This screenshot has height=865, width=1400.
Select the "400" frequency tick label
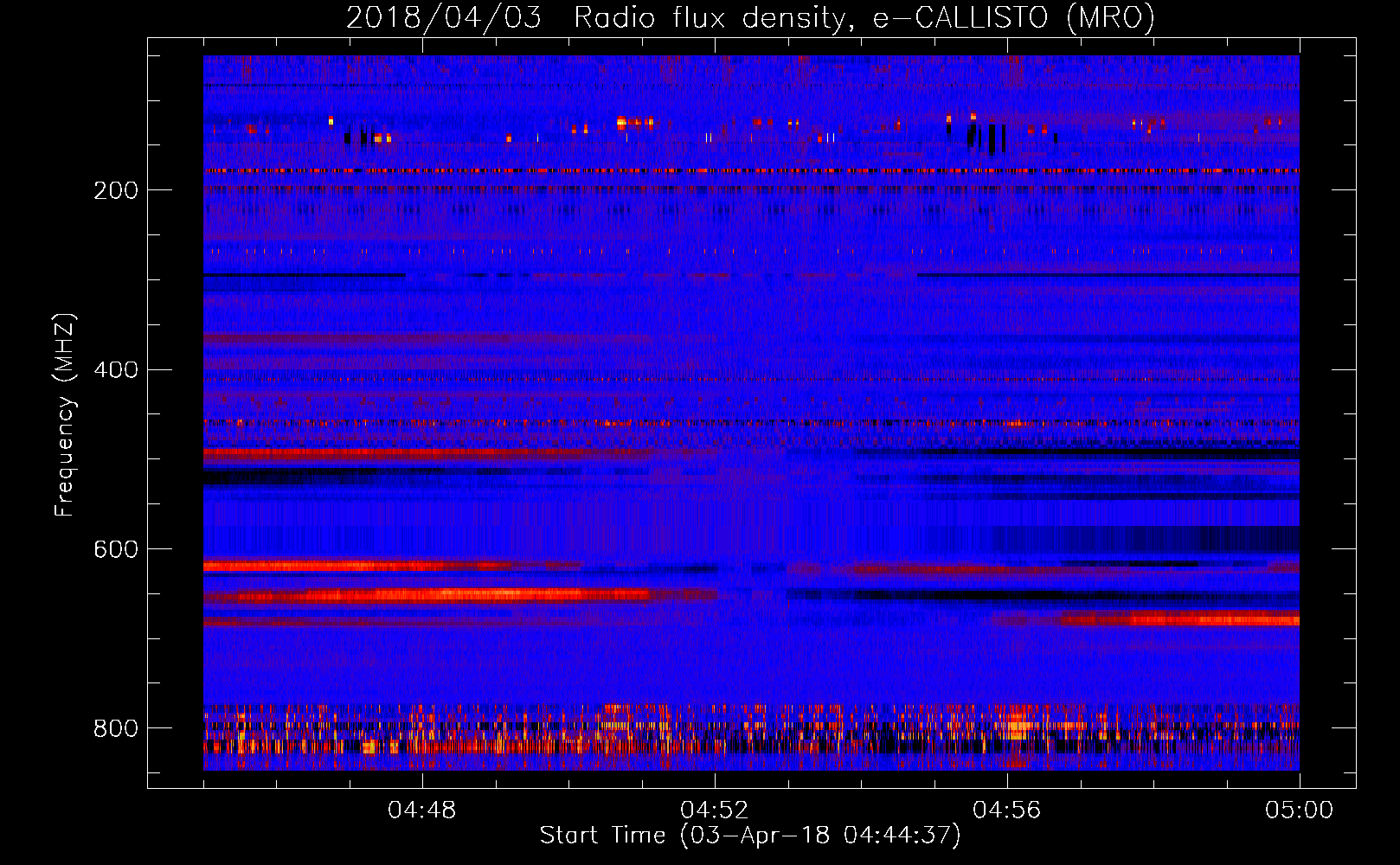point(116,370)
